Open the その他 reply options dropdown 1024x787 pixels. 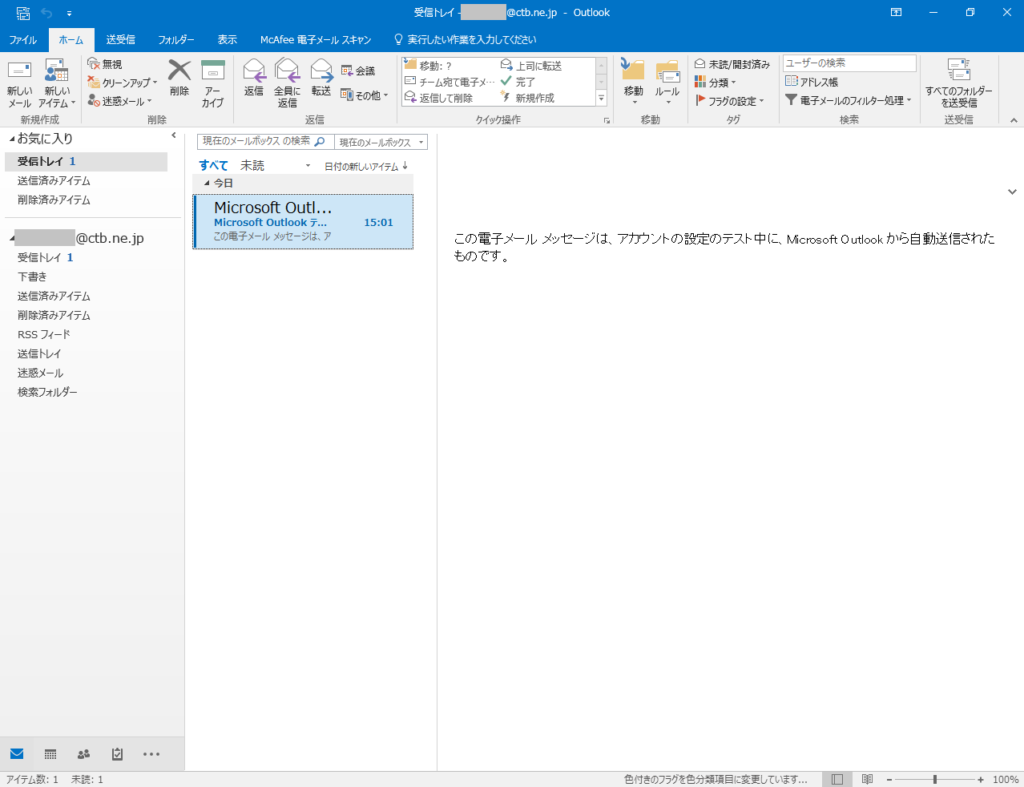(x=364, y=95)
